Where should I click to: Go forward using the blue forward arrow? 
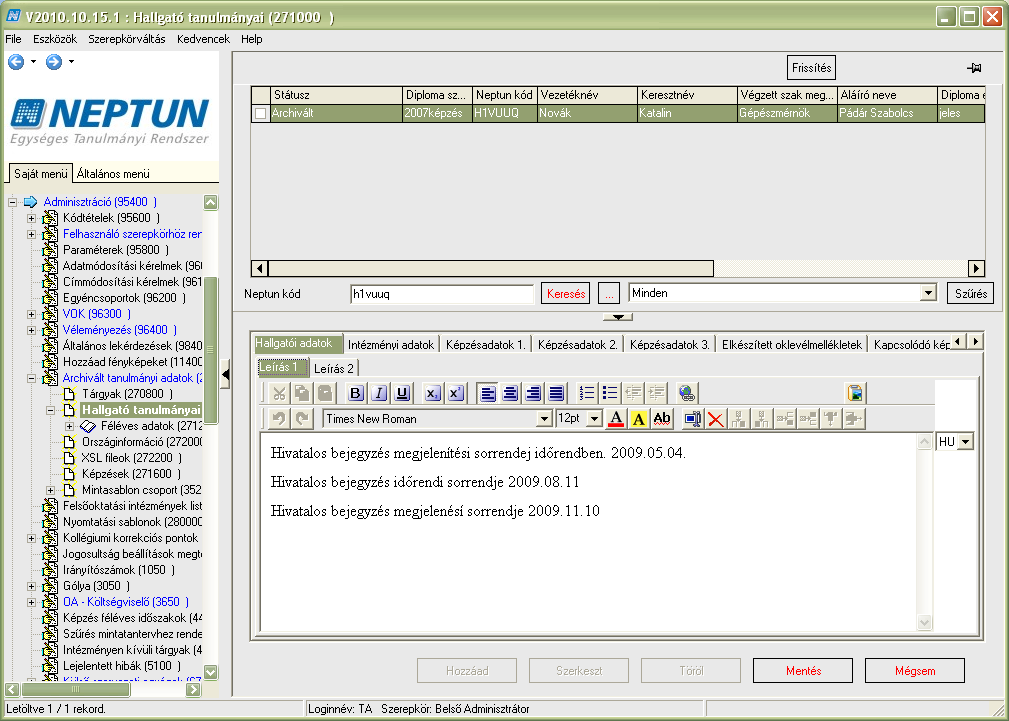coord(54,62)
